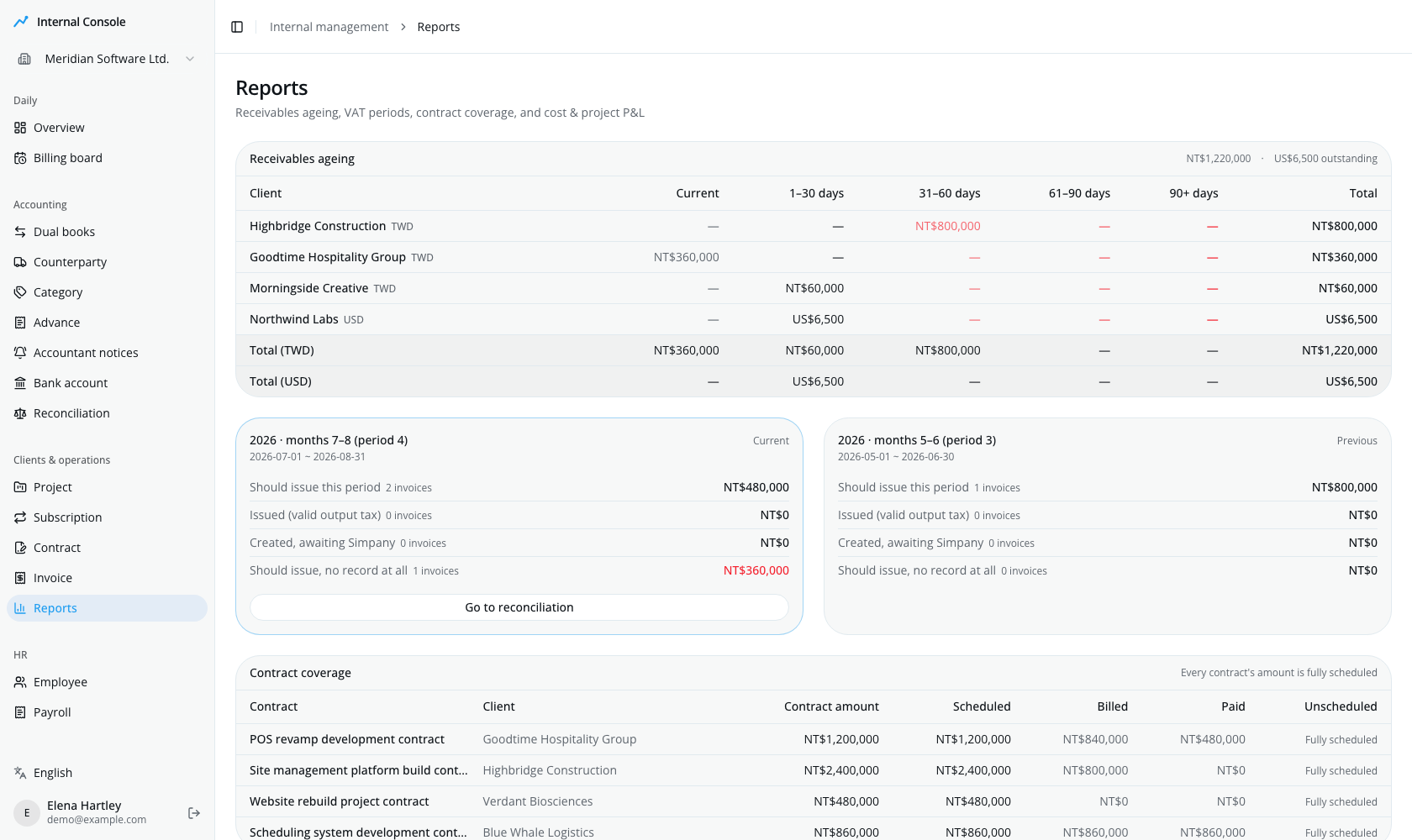Click Go to reconciliation button

[x=519, y=607]
